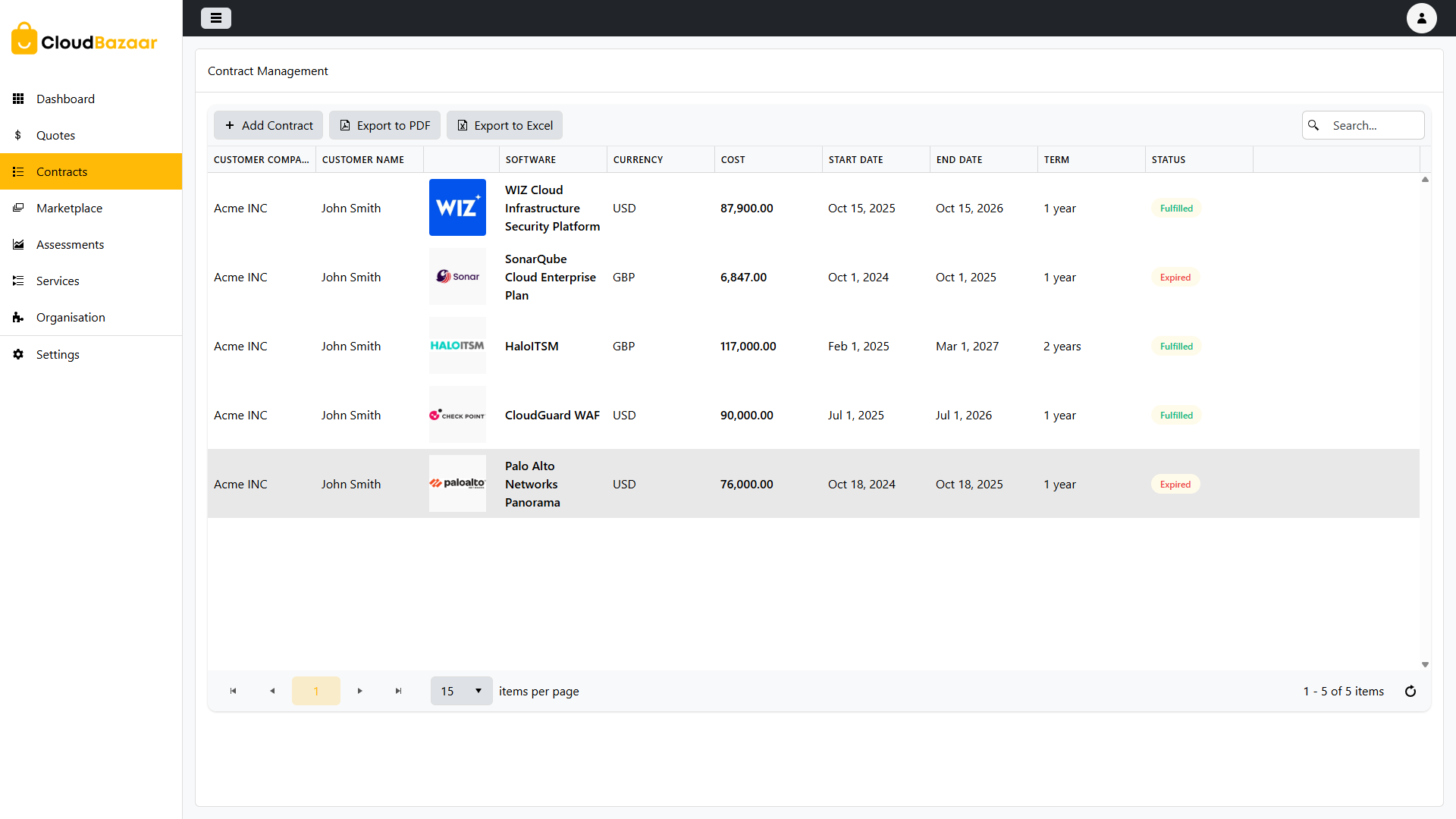Navigate to Assessments in the sidebar
This screenshot has height=819, width=1456.
70,244
